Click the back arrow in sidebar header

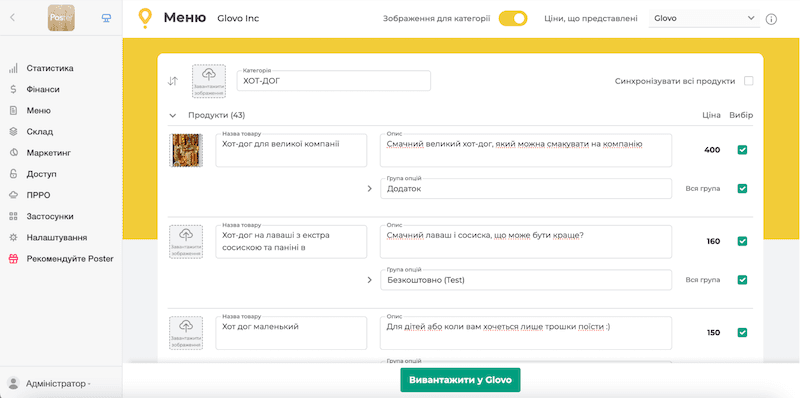coord(13,18)
